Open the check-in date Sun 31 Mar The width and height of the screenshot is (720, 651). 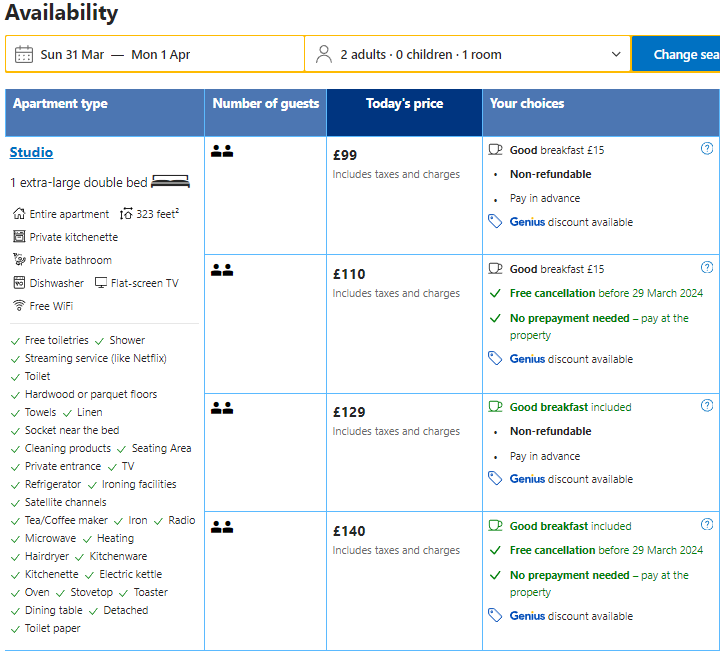pyautogui.click(x=72, y=54)
